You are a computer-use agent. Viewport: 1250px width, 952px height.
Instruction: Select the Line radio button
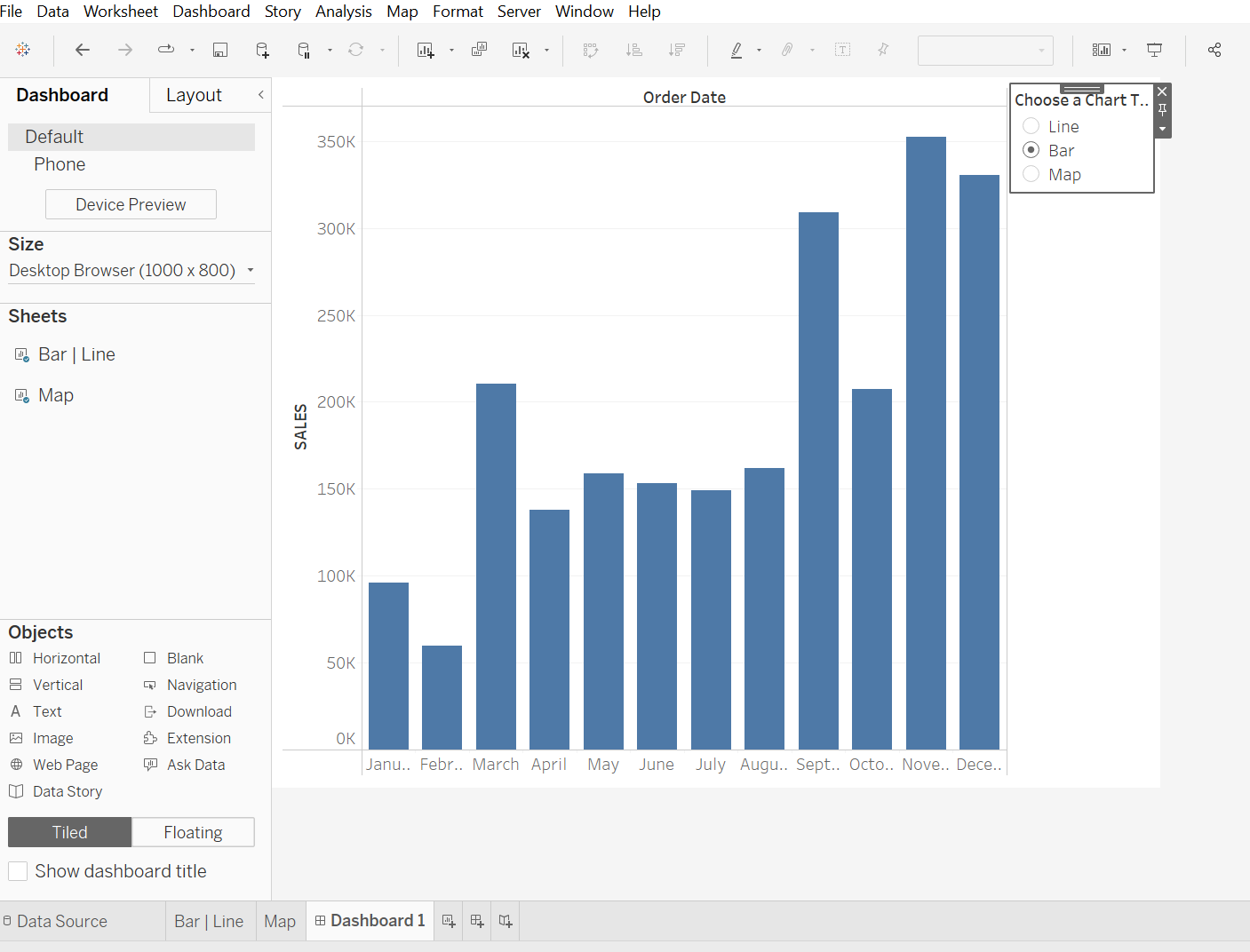1031,126
